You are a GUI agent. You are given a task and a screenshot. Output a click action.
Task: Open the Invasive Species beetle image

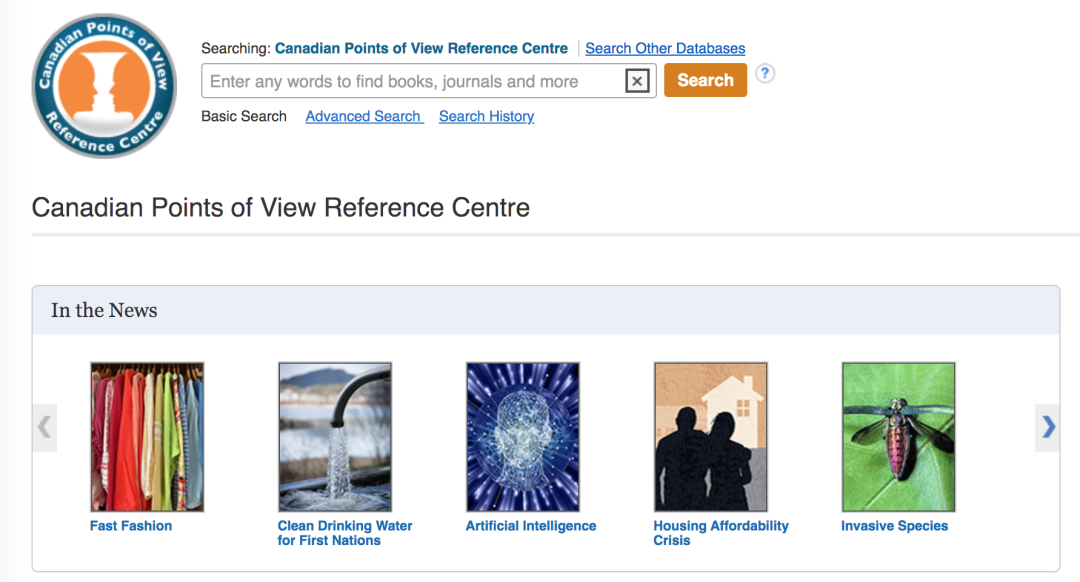coord(898,437)
